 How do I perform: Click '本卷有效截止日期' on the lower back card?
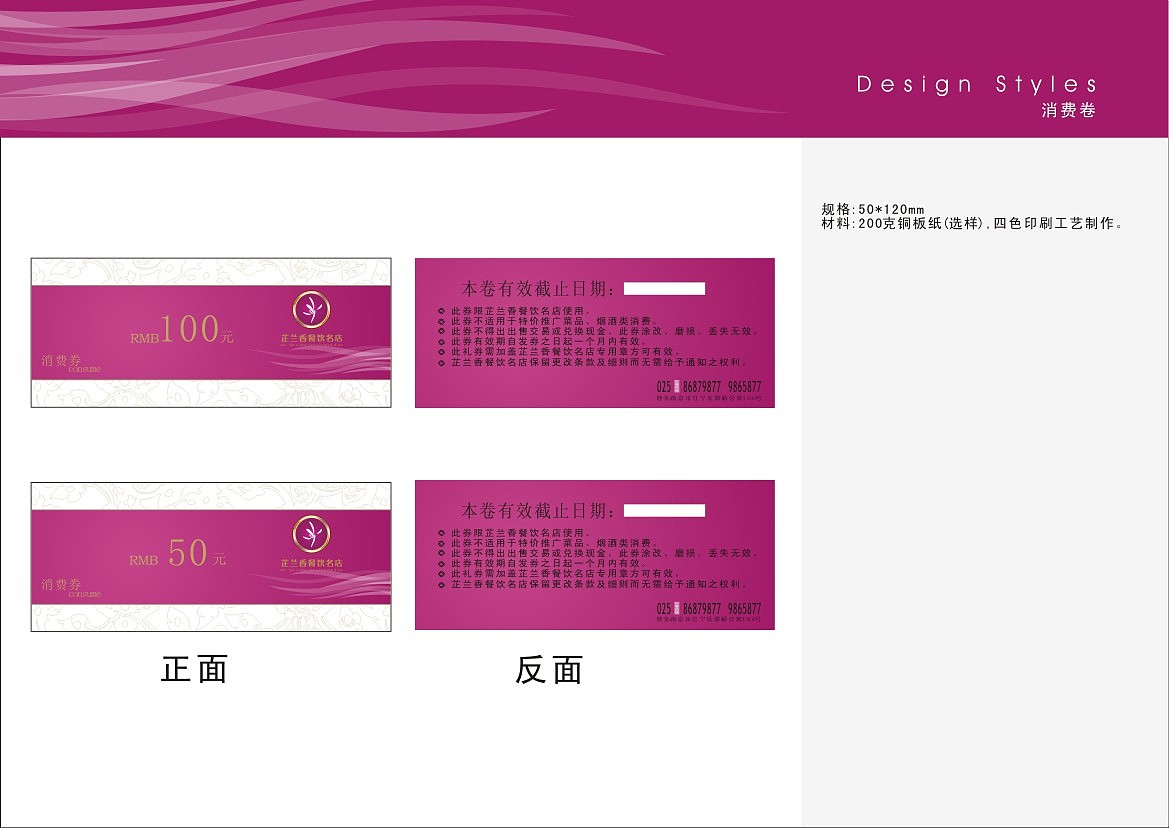click(x=538, y=511)
